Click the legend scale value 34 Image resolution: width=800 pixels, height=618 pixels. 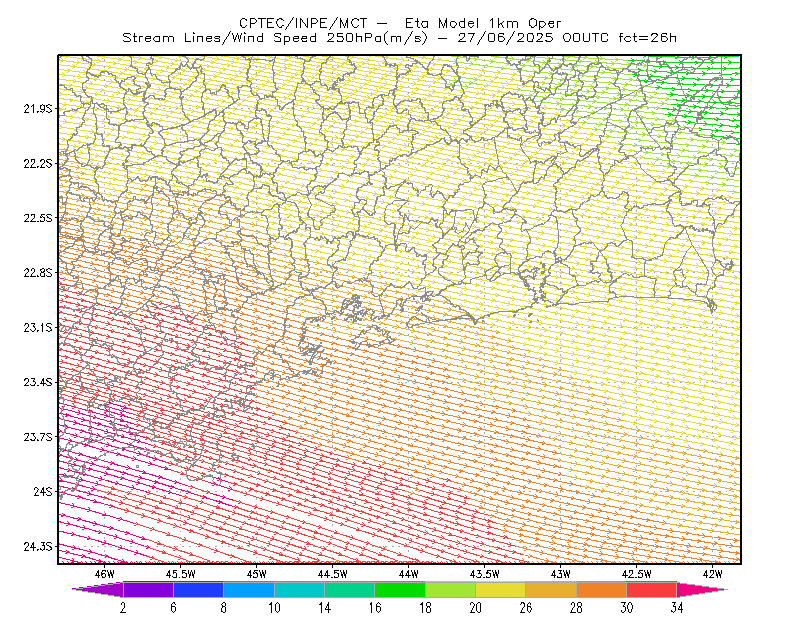(677, 608)
